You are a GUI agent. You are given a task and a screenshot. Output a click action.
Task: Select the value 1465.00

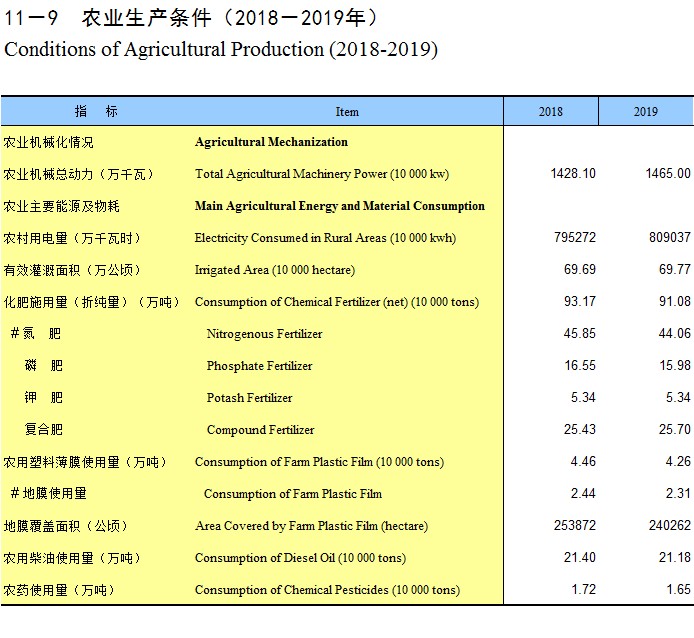[668, 173]
